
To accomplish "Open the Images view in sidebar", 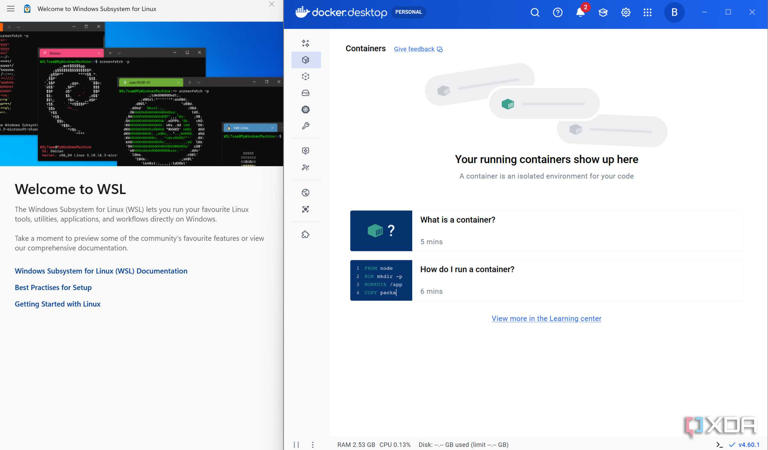I will pyautogui.click(x=306, y=76).
